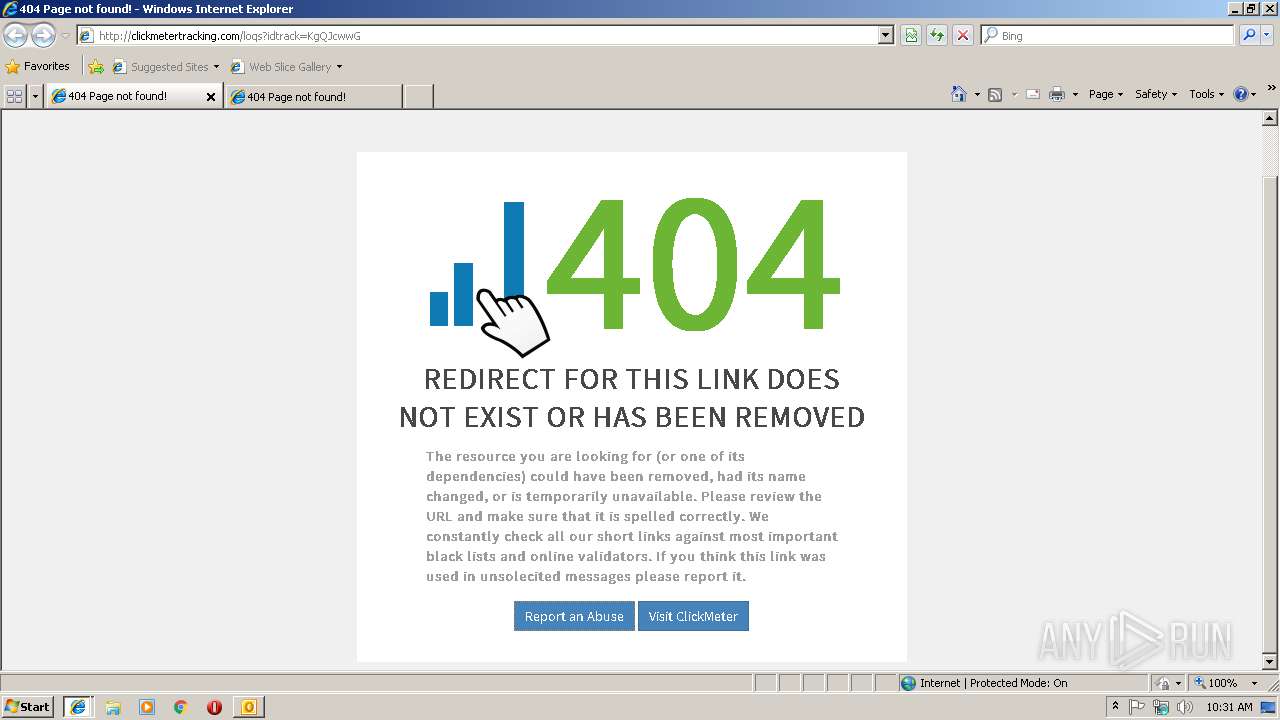1280x720 pixels.
Task: Click the Feeds RSS icon
Action: (x=995, y=94)
